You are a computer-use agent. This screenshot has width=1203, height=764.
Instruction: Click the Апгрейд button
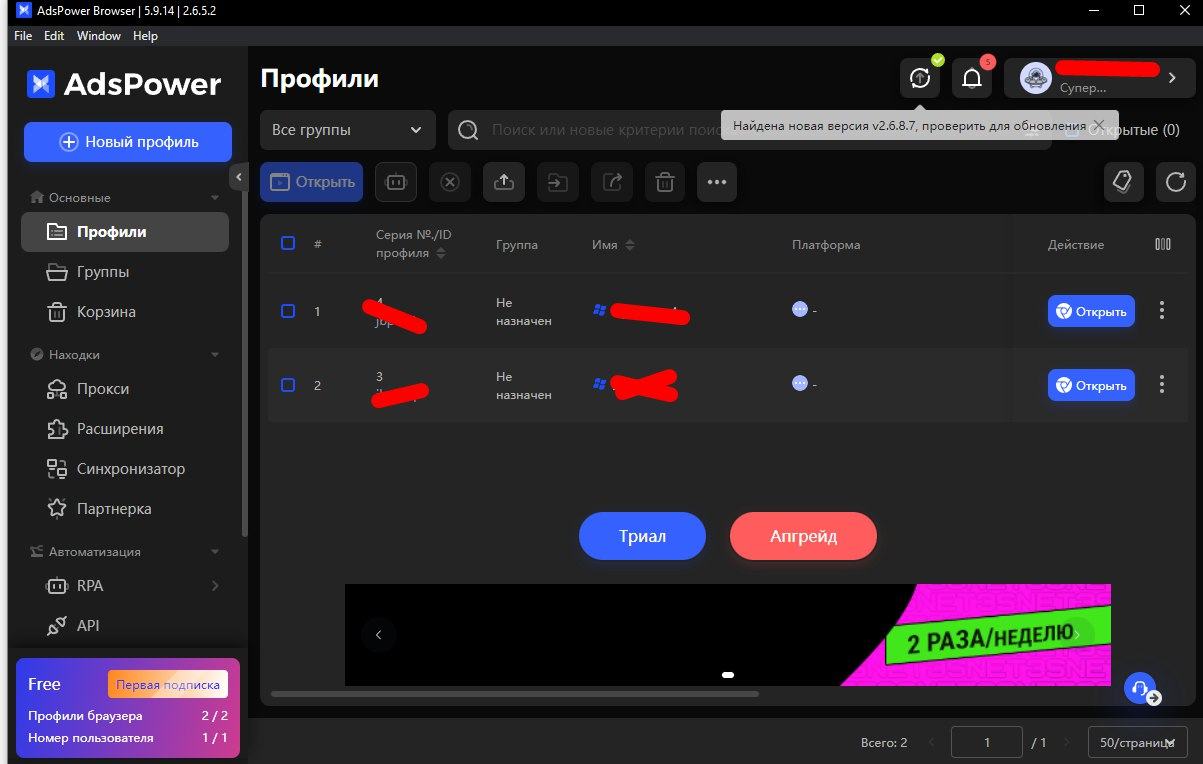(803, 536)
